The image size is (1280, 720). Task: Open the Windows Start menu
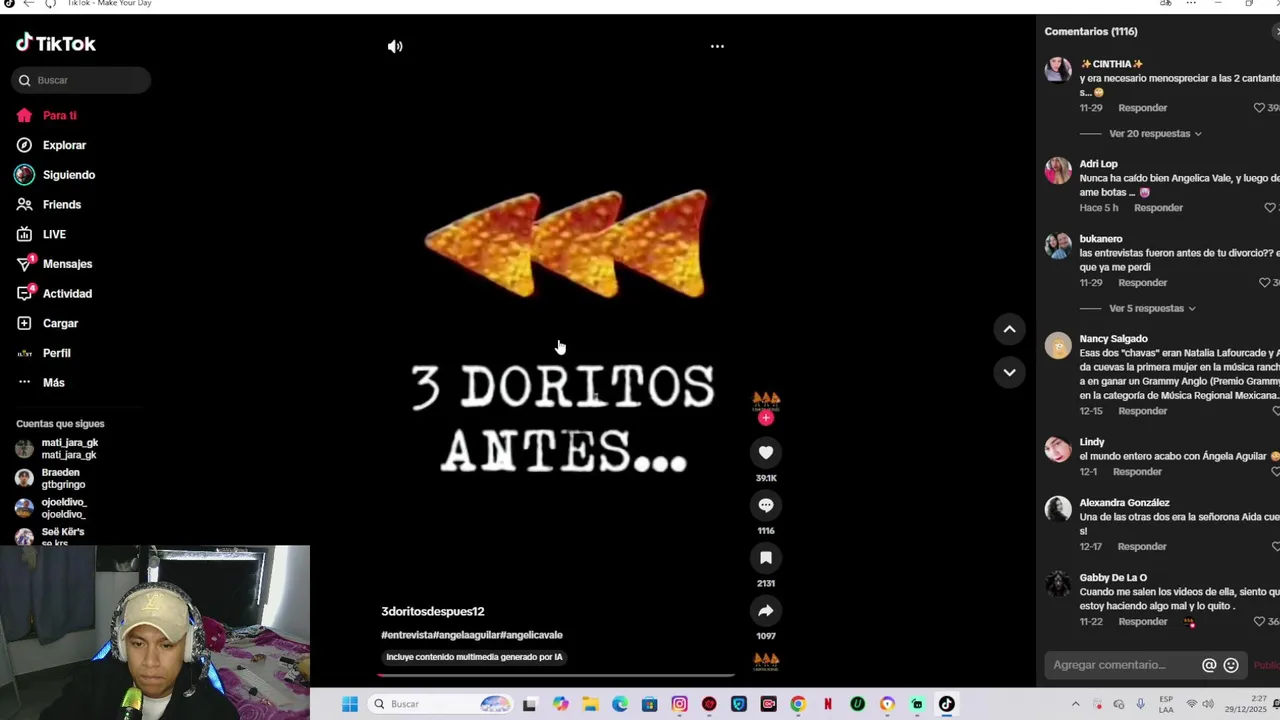pyautogui.click(x=349, y=704)
